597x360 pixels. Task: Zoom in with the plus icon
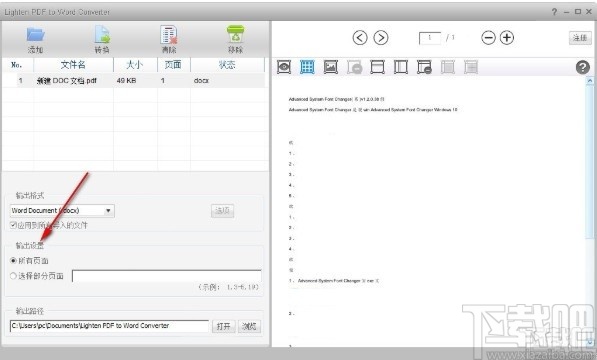(x=507, y=38)
